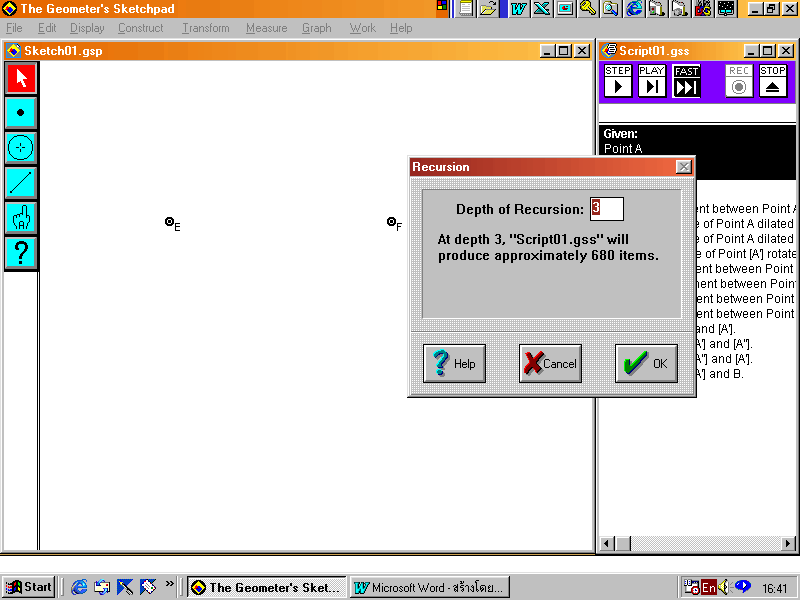Screen dimensions: 800x600
Task: Click the script window left scroll arrow
Action: point(606,543)
